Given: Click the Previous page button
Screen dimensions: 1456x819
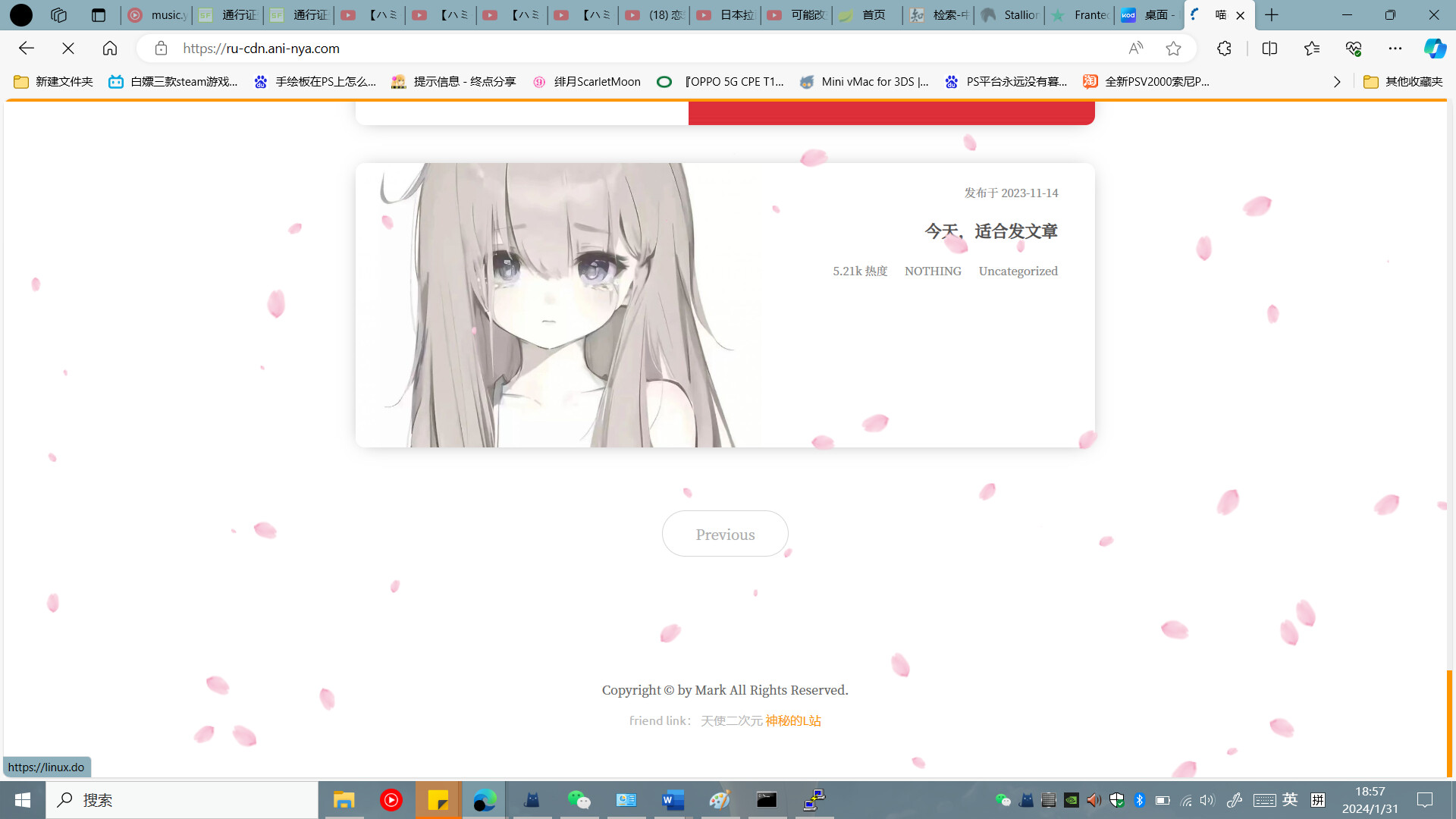Looking at the screenshot, I should pos(725,534).
